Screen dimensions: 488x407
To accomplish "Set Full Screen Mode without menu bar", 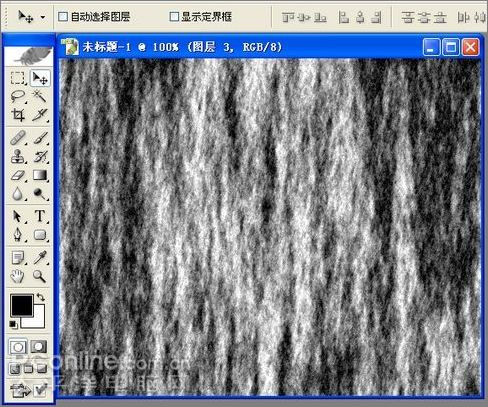I will tap(42, 369).
